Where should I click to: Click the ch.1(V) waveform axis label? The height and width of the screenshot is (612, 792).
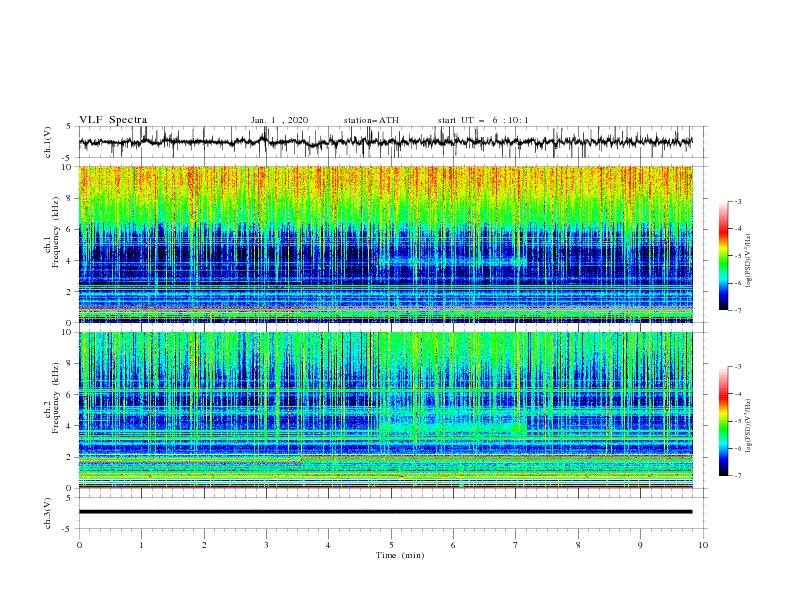click(48, 142)
